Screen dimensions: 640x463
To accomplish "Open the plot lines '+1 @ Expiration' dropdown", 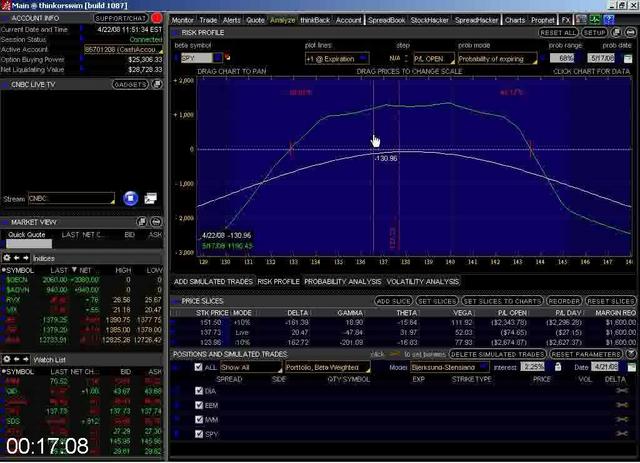I will click(337, 59).
